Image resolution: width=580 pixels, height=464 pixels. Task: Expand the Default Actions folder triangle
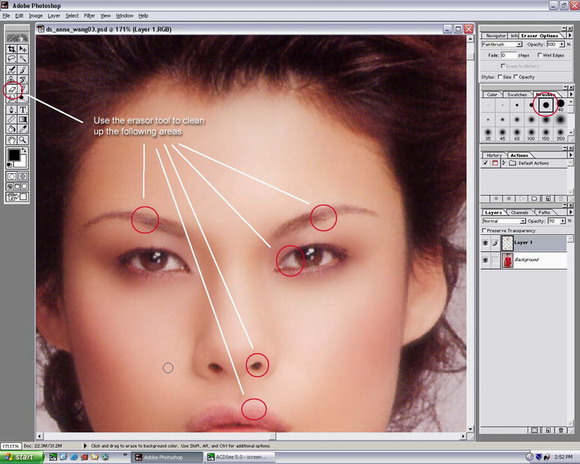click(504, 163)
